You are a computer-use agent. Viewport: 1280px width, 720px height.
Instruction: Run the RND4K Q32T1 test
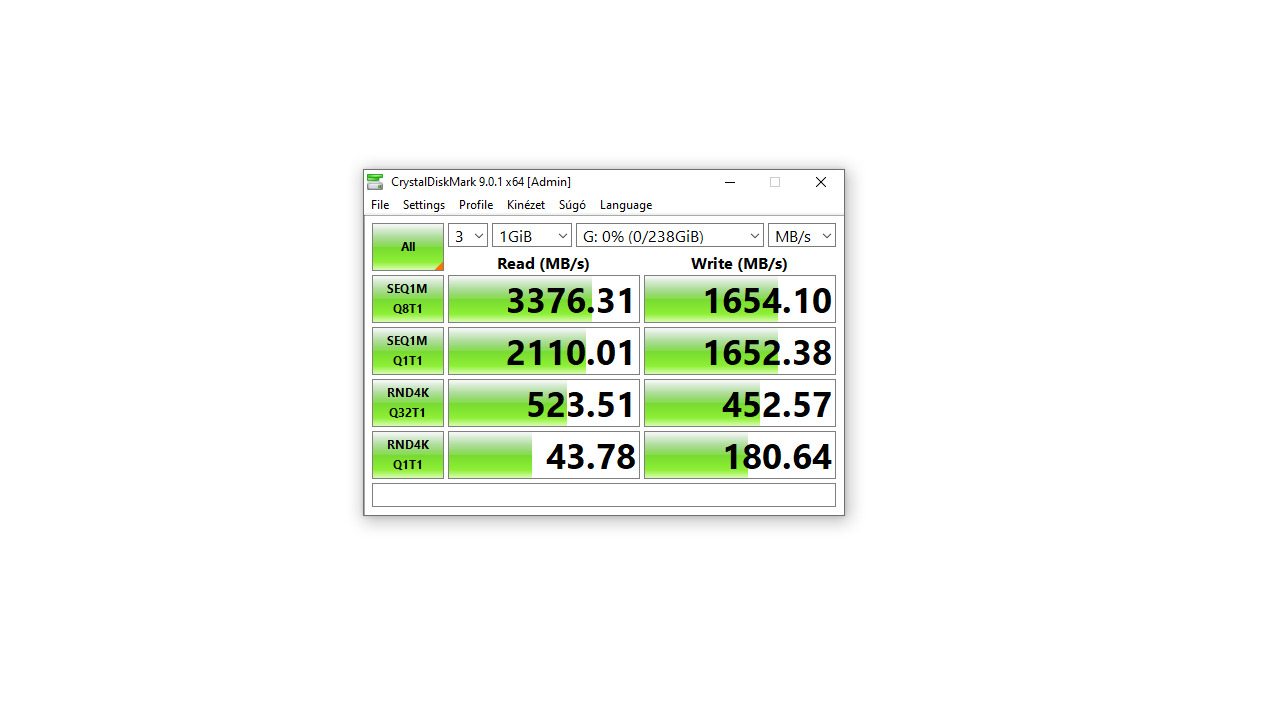pos(408,403)
